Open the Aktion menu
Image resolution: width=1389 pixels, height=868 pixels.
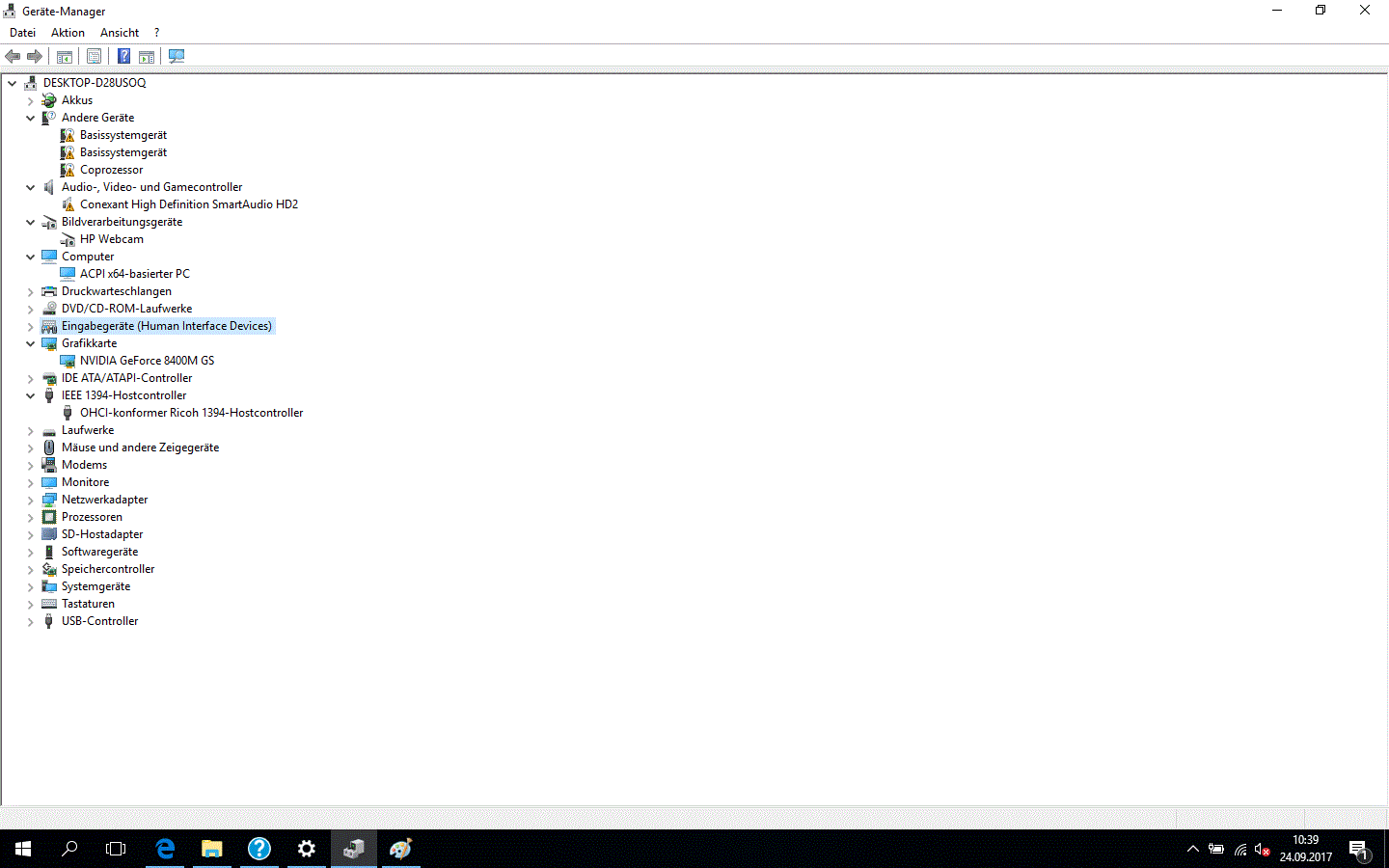tap(68, 33)
